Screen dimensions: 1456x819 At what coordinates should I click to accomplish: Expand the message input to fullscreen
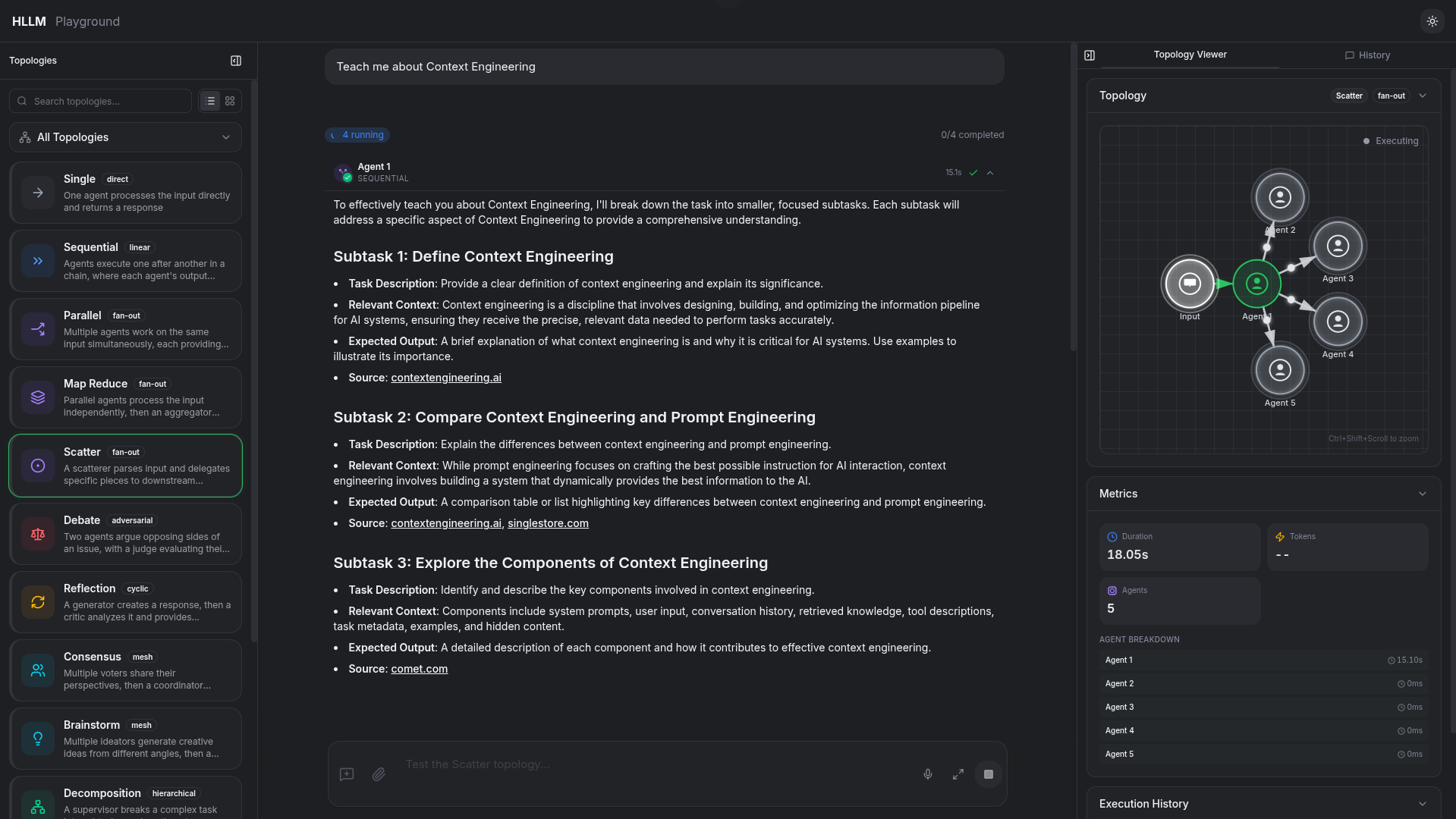click(x=958, y=774)
